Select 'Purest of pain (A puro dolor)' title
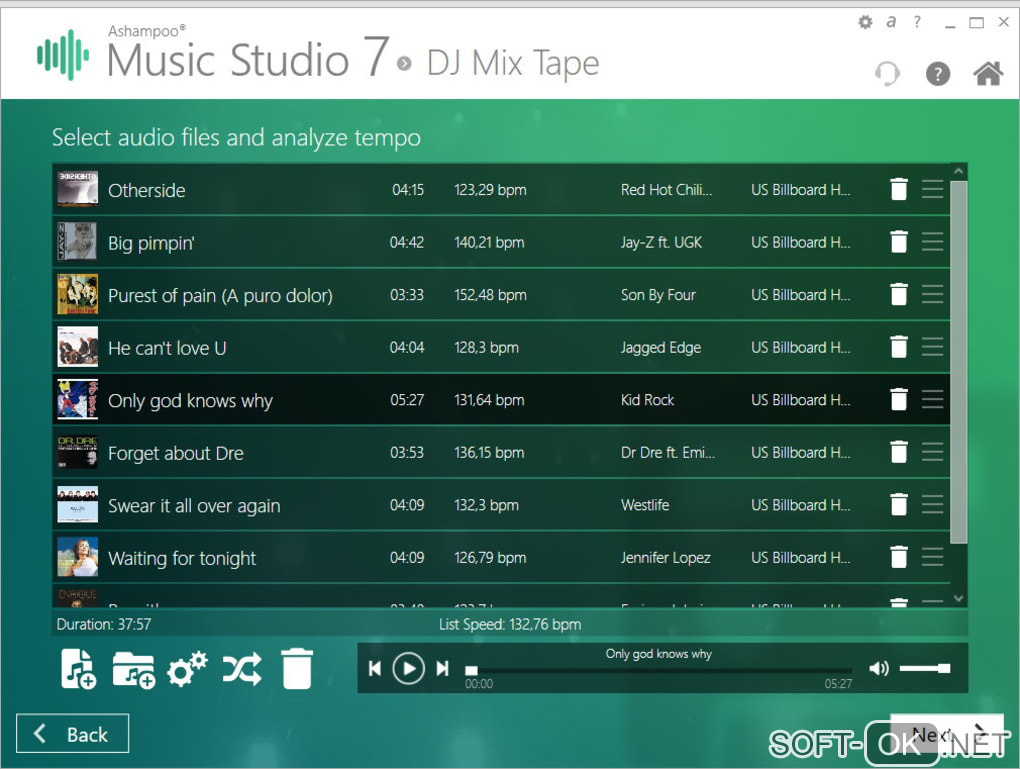 click(x=220, y=295)
